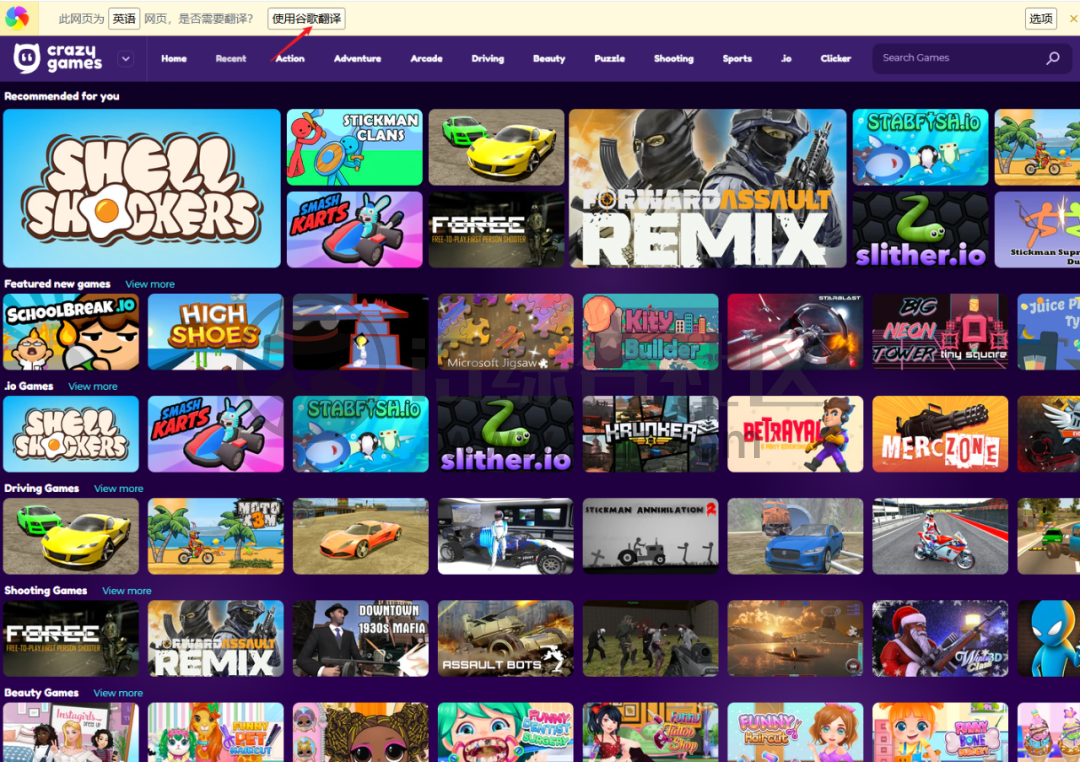This screenshot has height=762, width=1080.
Task: Open large Forward Assault Remix recommended tile
Action: click(708, 188)
